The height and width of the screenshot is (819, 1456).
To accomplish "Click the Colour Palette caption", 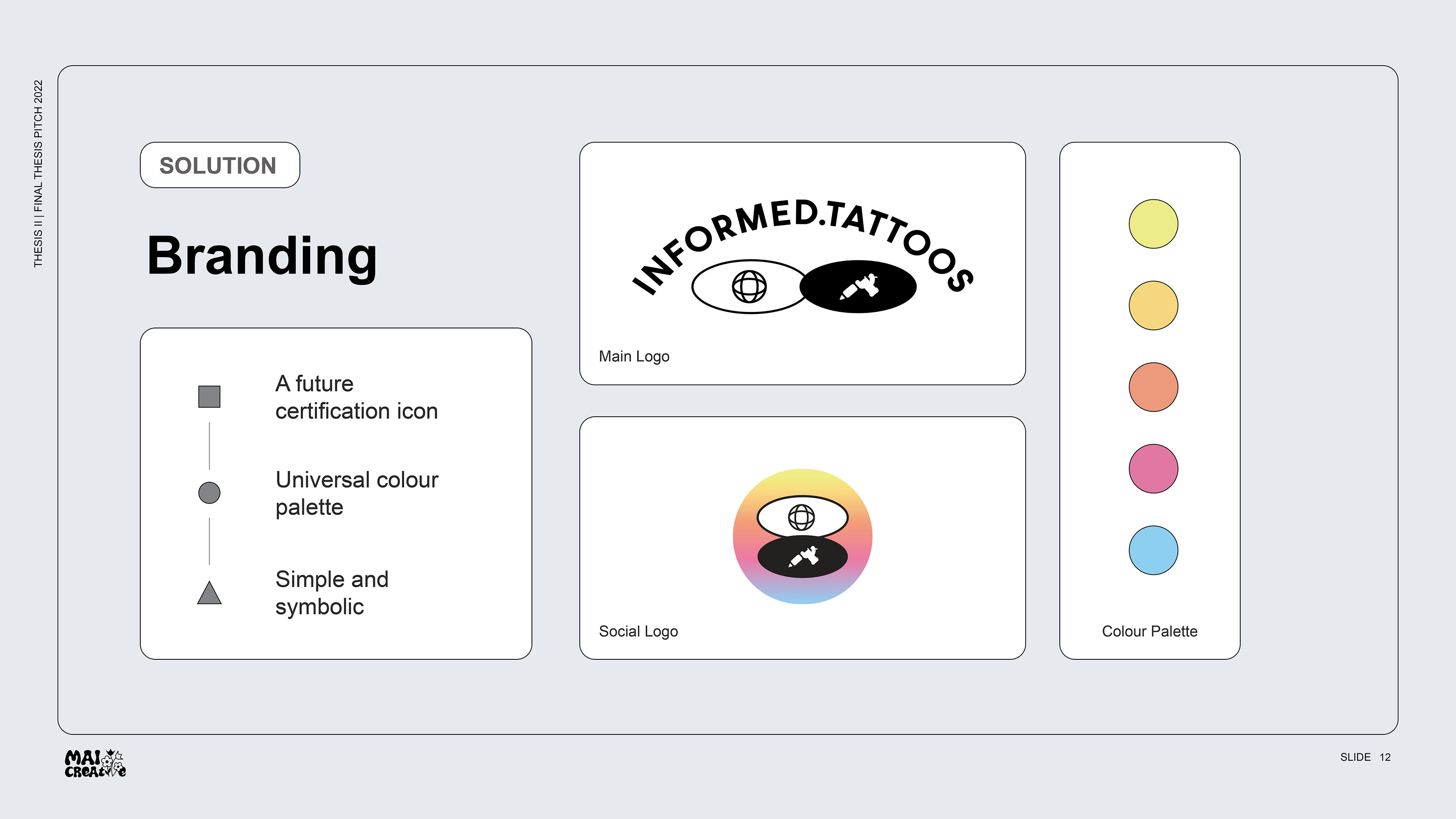I will [1150, 631].
